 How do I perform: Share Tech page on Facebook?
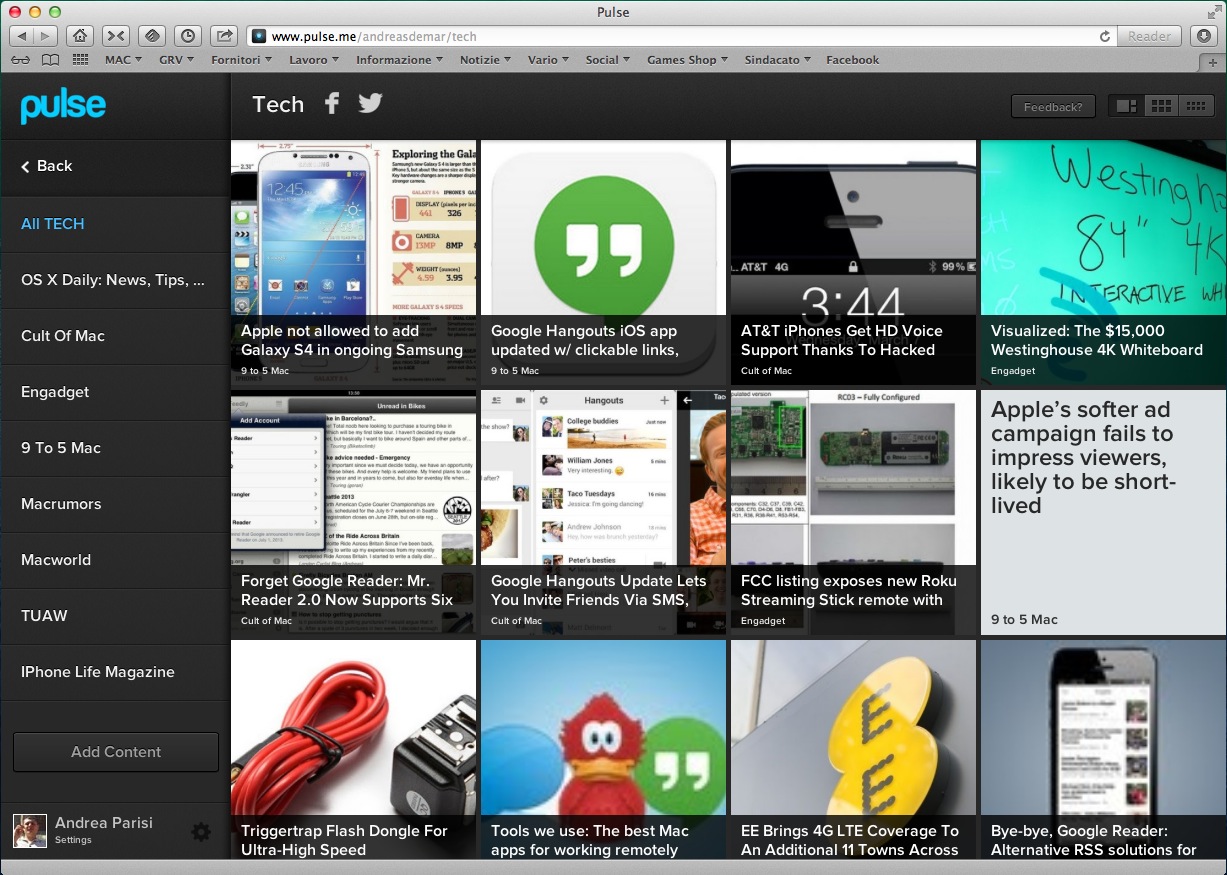coord(332,103)
